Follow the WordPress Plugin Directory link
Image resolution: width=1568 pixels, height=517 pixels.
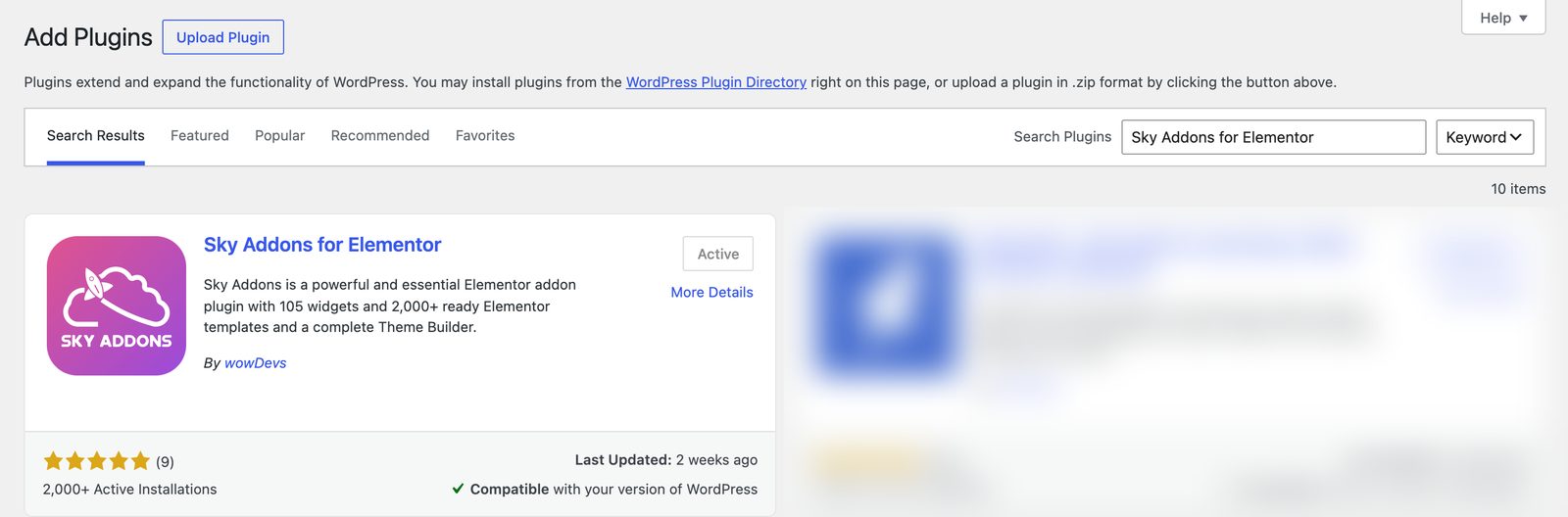tap(716, 82)
